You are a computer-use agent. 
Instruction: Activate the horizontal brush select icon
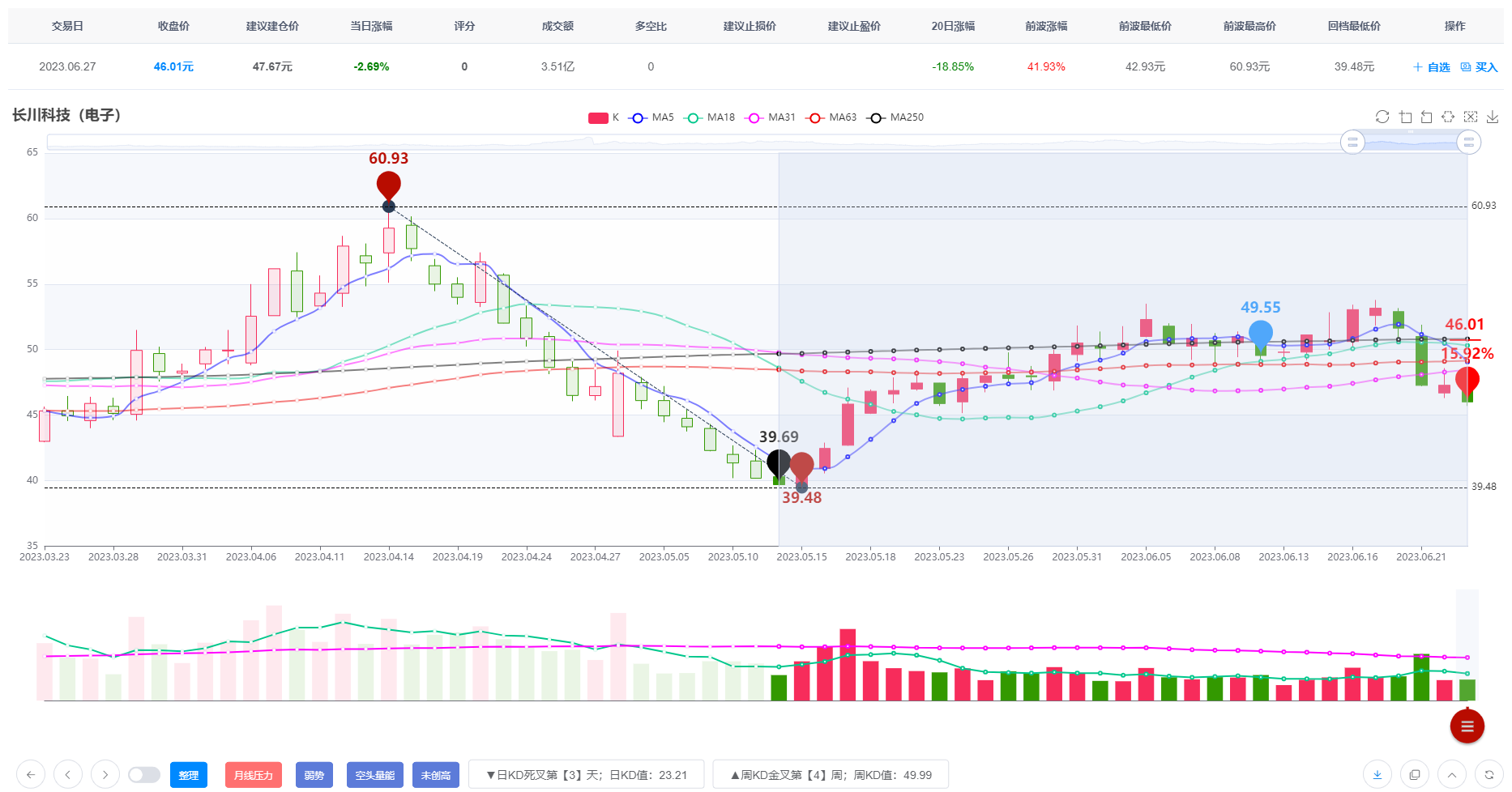[1448, 117]
